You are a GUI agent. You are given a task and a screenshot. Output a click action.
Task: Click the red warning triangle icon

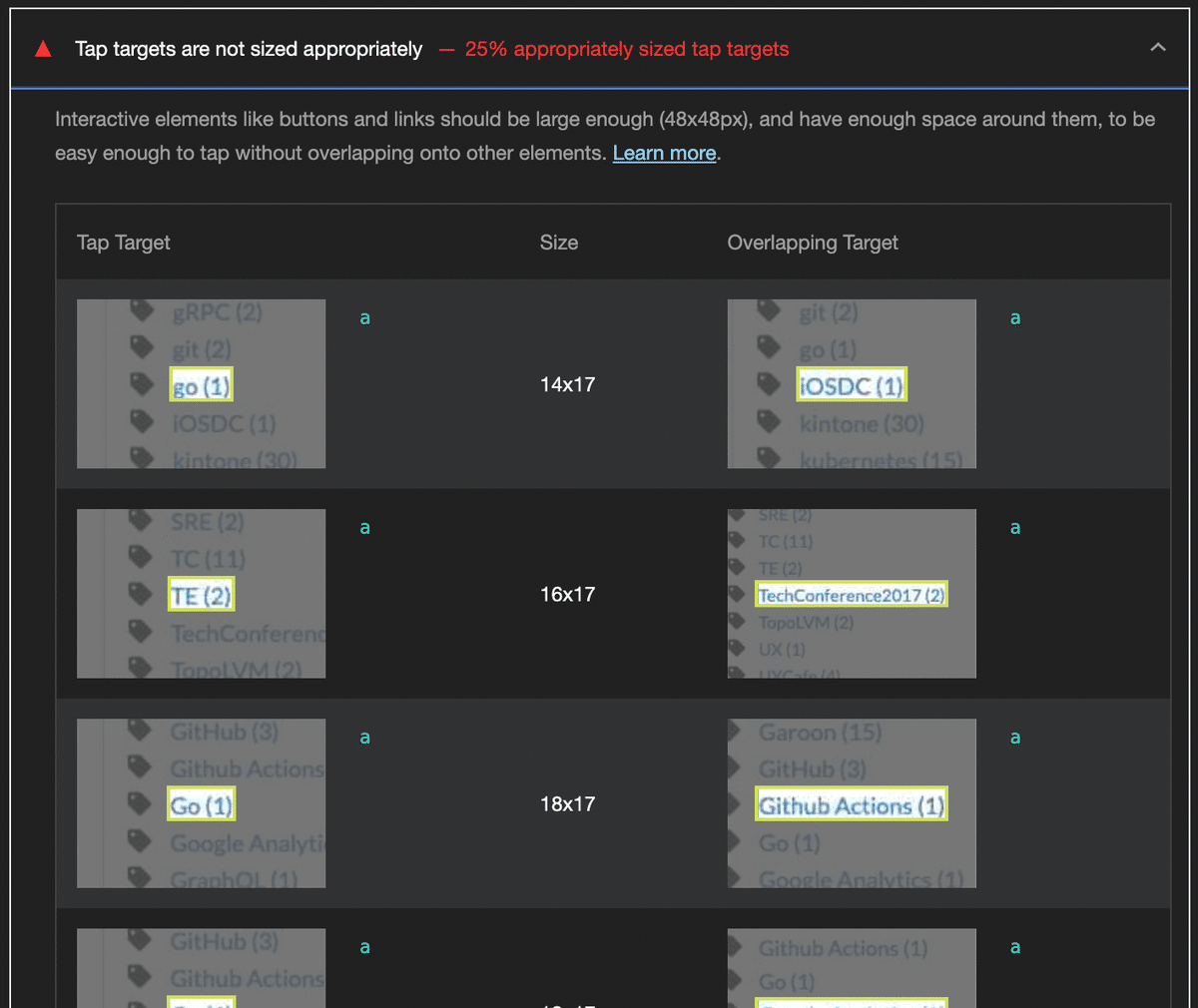43,49
